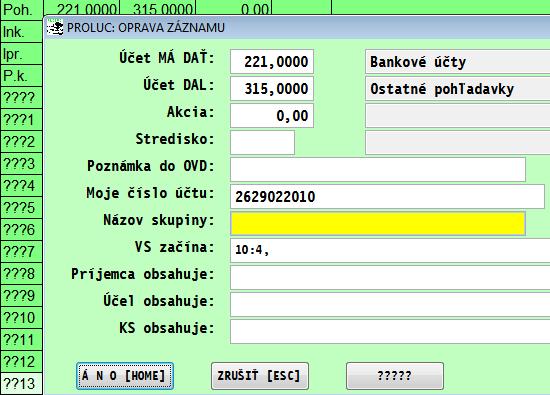Select the Ipr. row in background list
The height and width of the screenshot is (395, 550).
coord(21,54)
